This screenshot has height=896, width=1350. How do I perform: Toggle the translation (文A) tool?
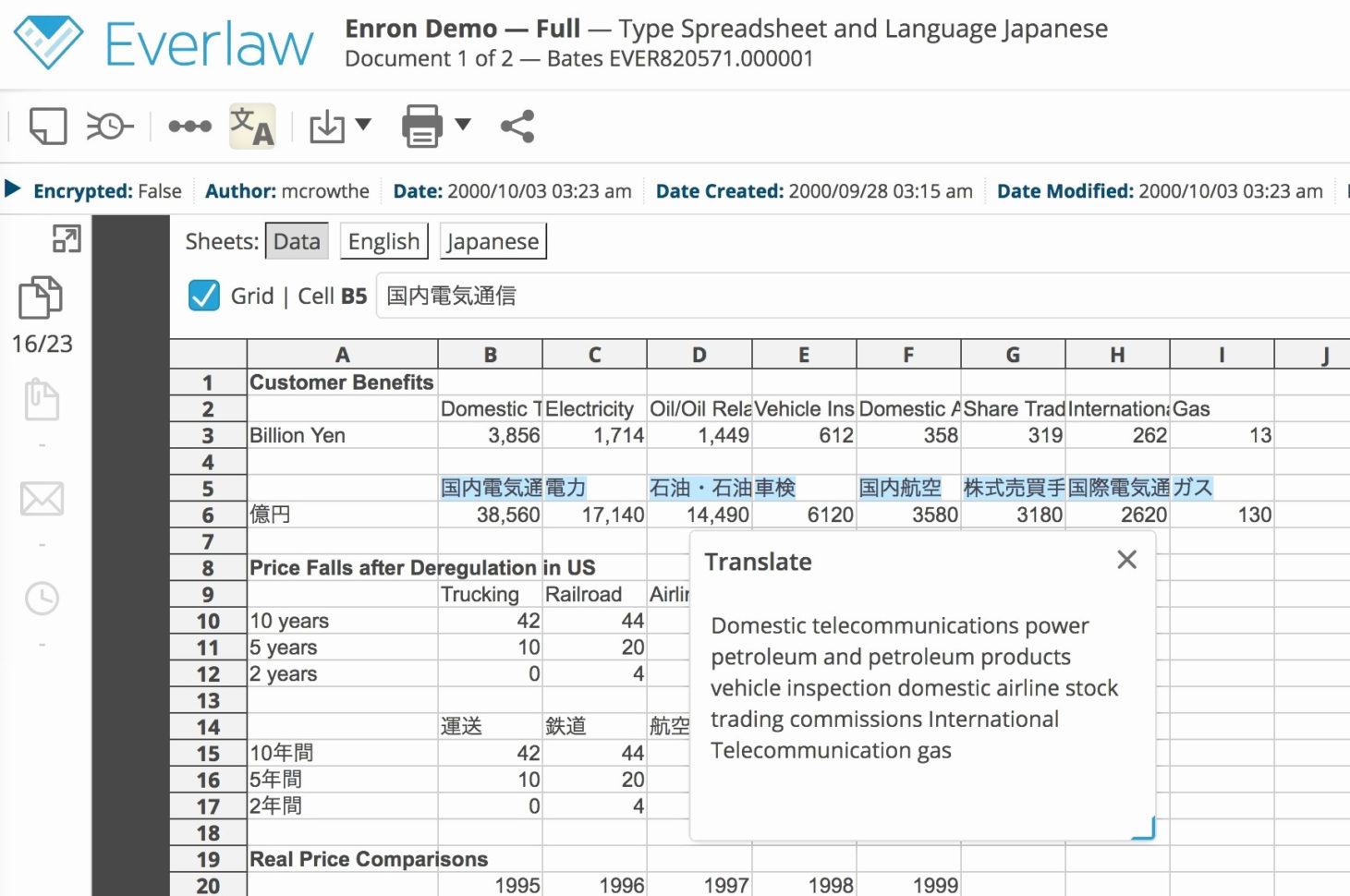(251, 126)
